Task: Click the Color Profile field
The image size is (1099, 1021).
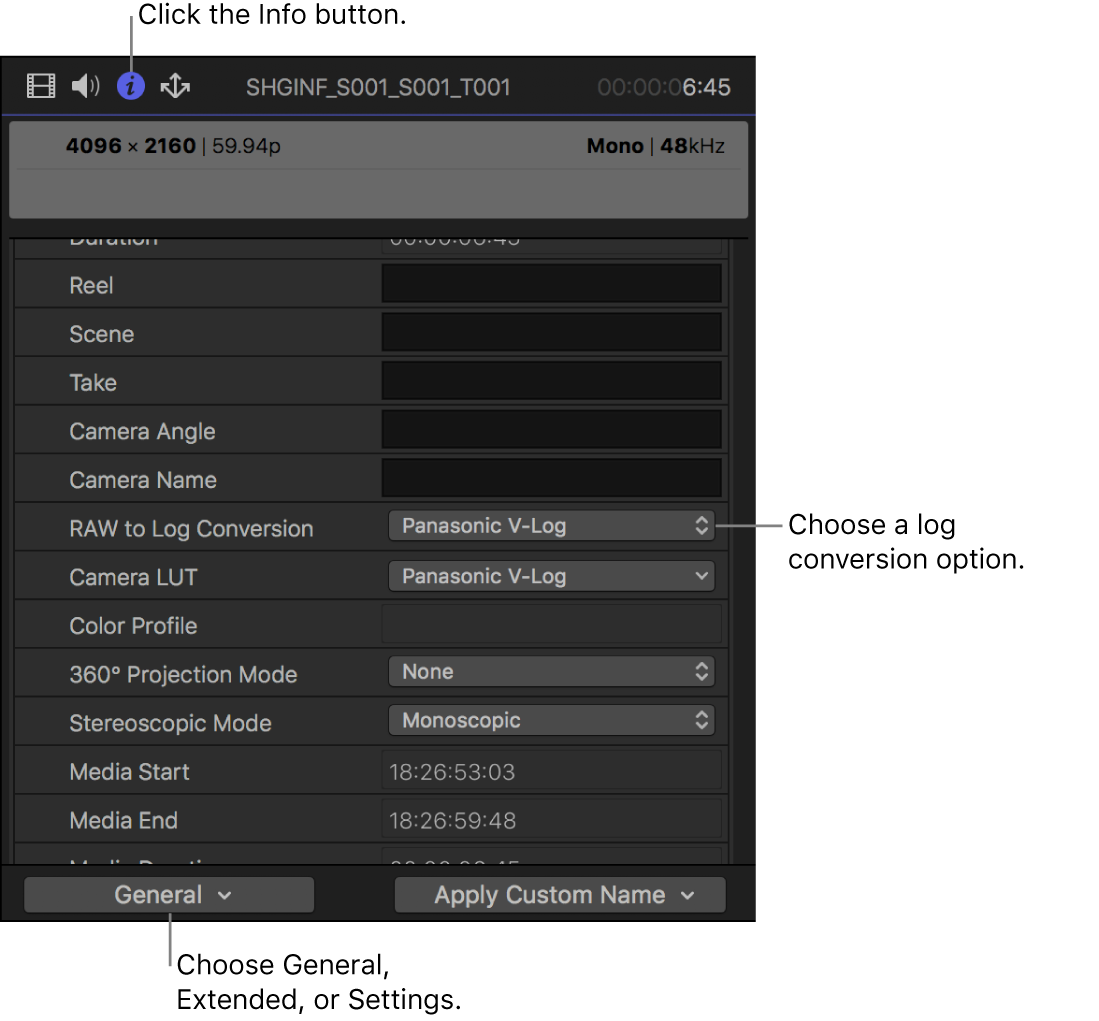Action: (x=551, y=624)
